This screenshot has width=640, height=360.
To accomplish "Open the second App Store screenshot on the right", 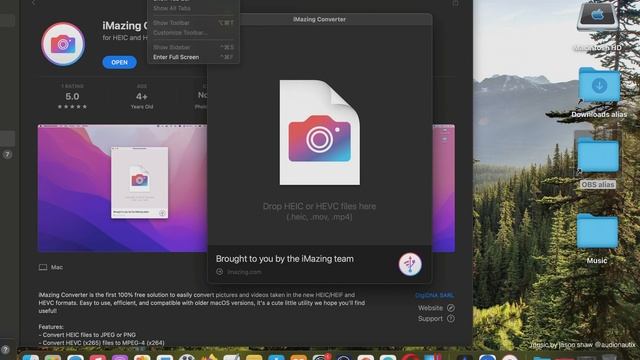I will pyautogui.click(x=444, y=188).
